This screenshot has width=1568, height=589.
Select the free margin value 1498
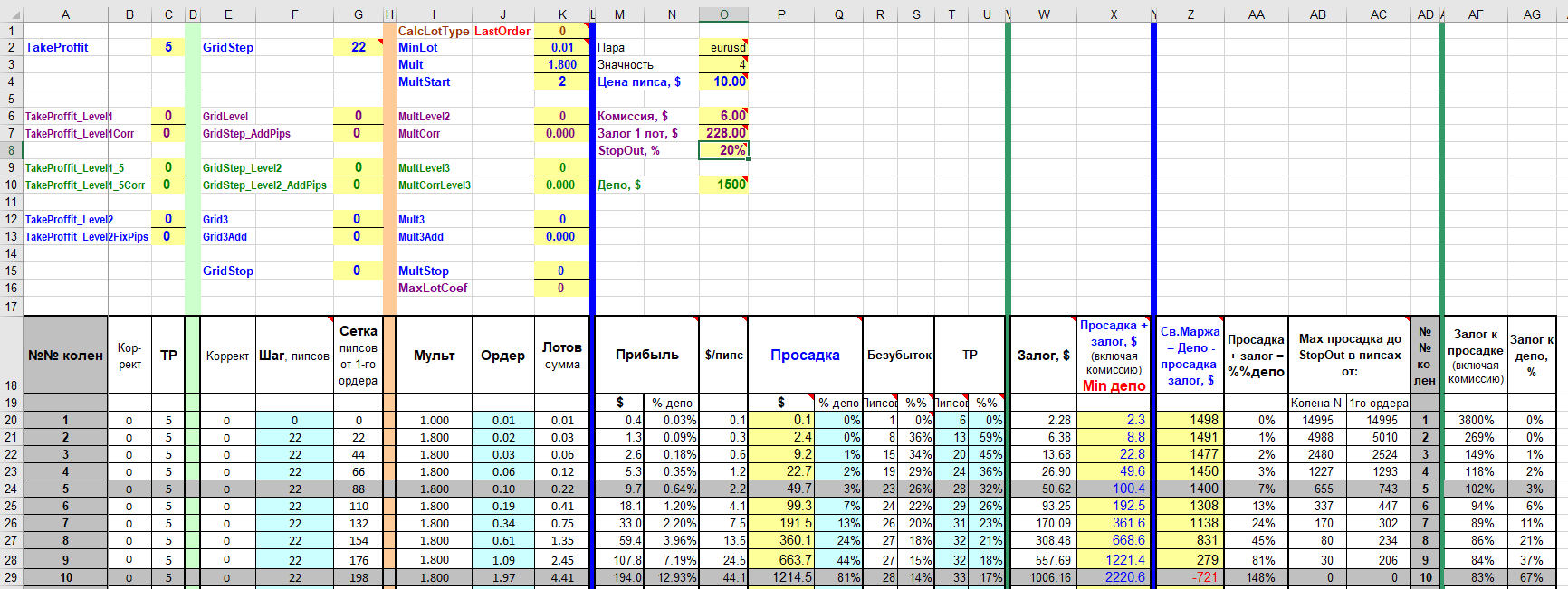[1190, 420]
